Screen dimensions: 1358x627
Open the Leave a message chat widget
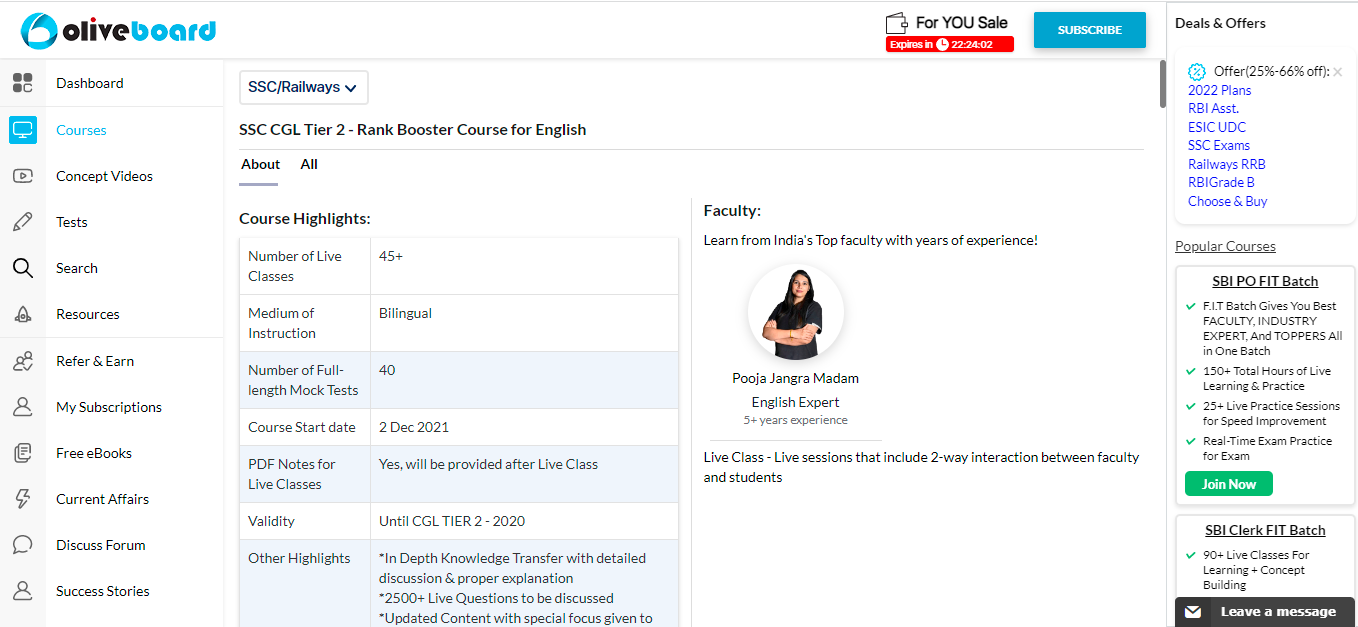coord(1265,612)
